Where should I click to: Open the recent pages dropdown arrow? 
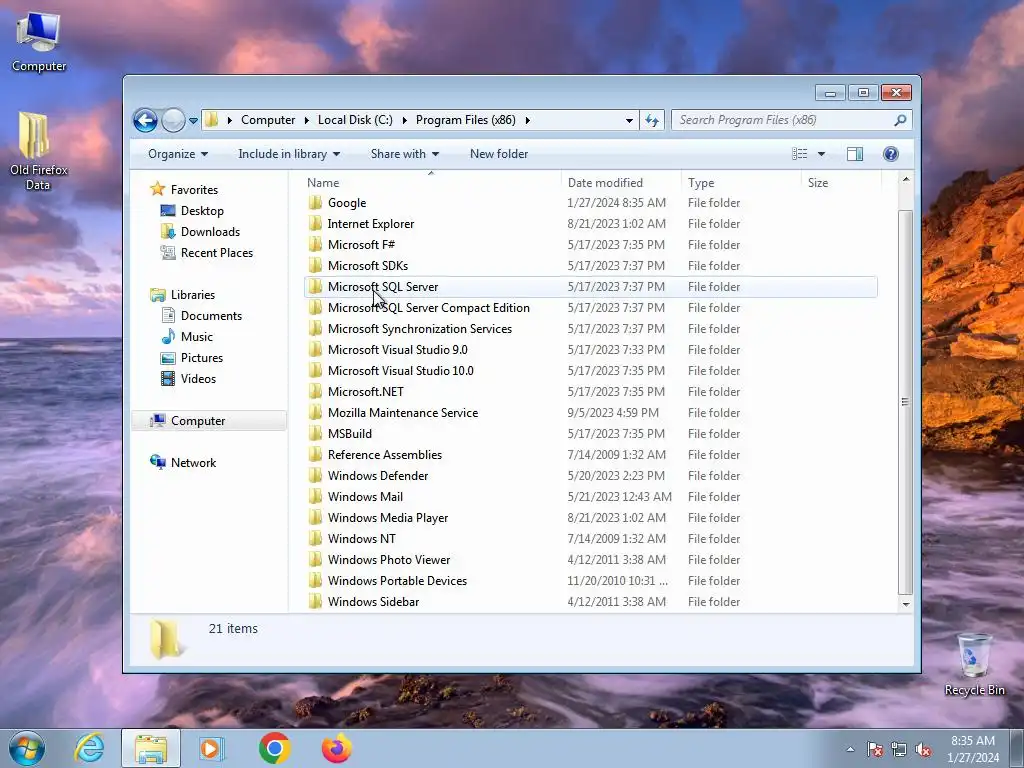coord(193,121)
